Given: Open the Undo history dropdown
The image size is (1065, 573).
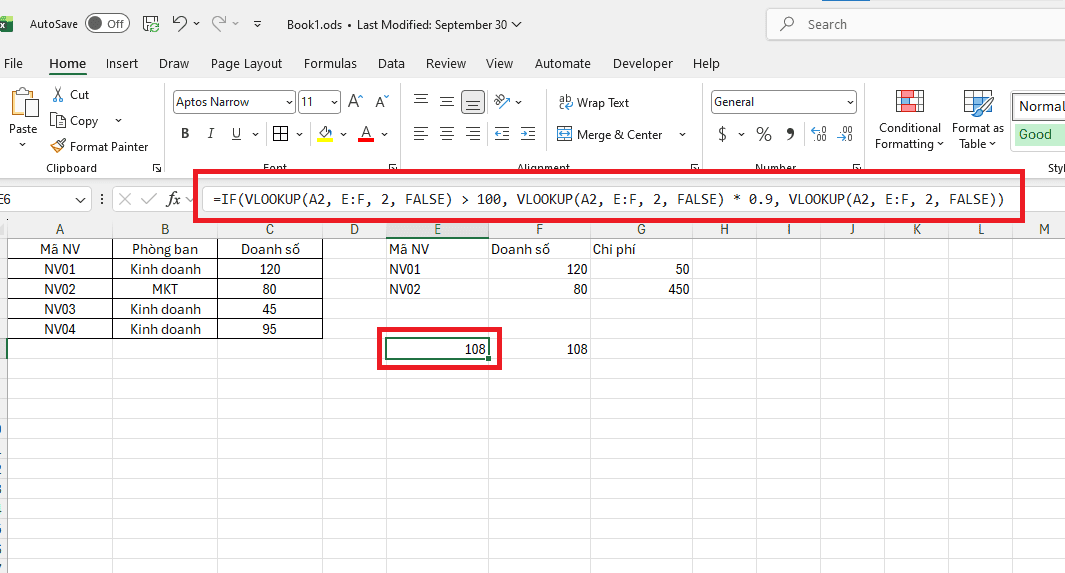Looking at the screenshot, I should click(x=197, y=24).
